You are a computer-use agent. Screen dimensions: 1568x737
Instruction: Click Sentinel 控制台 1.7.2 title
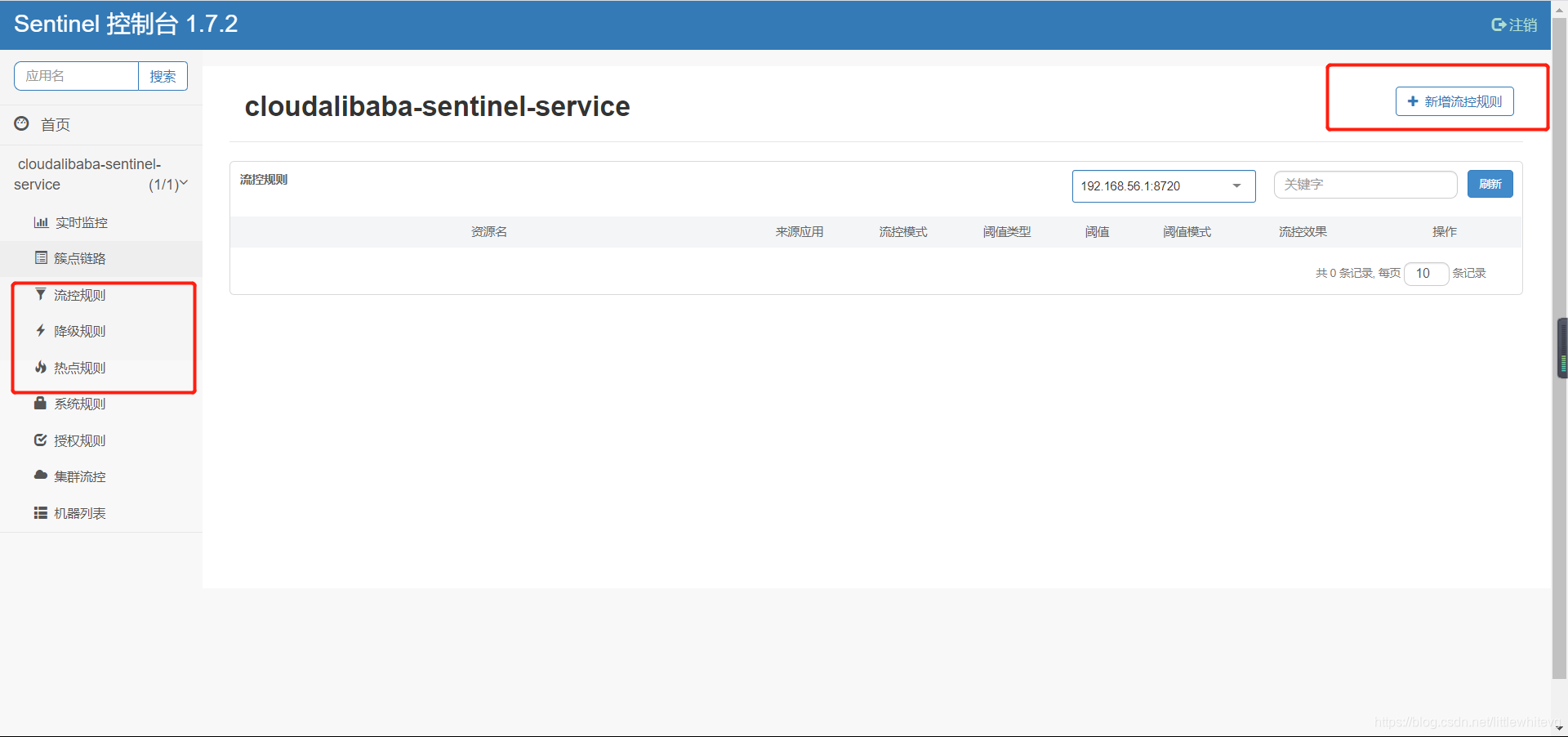pyautogui.click(x=126, y=24)
